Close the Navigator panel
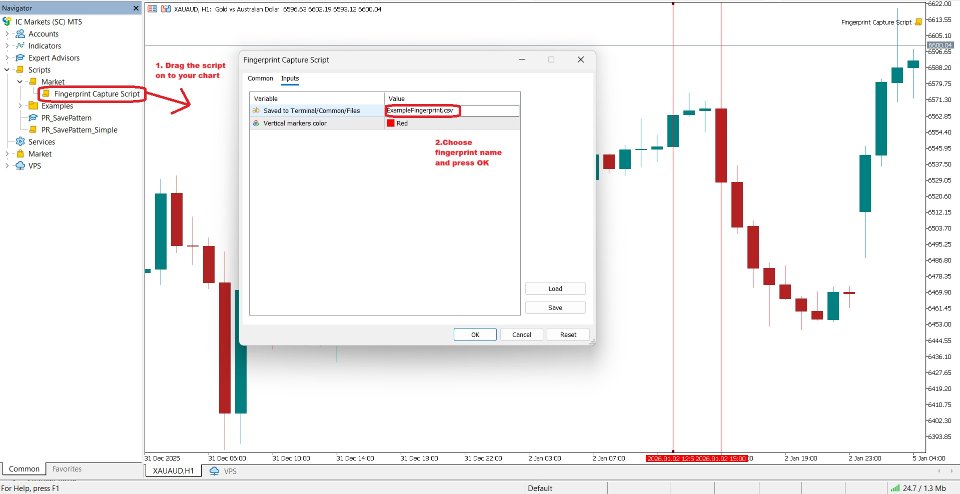 [136, 9]
